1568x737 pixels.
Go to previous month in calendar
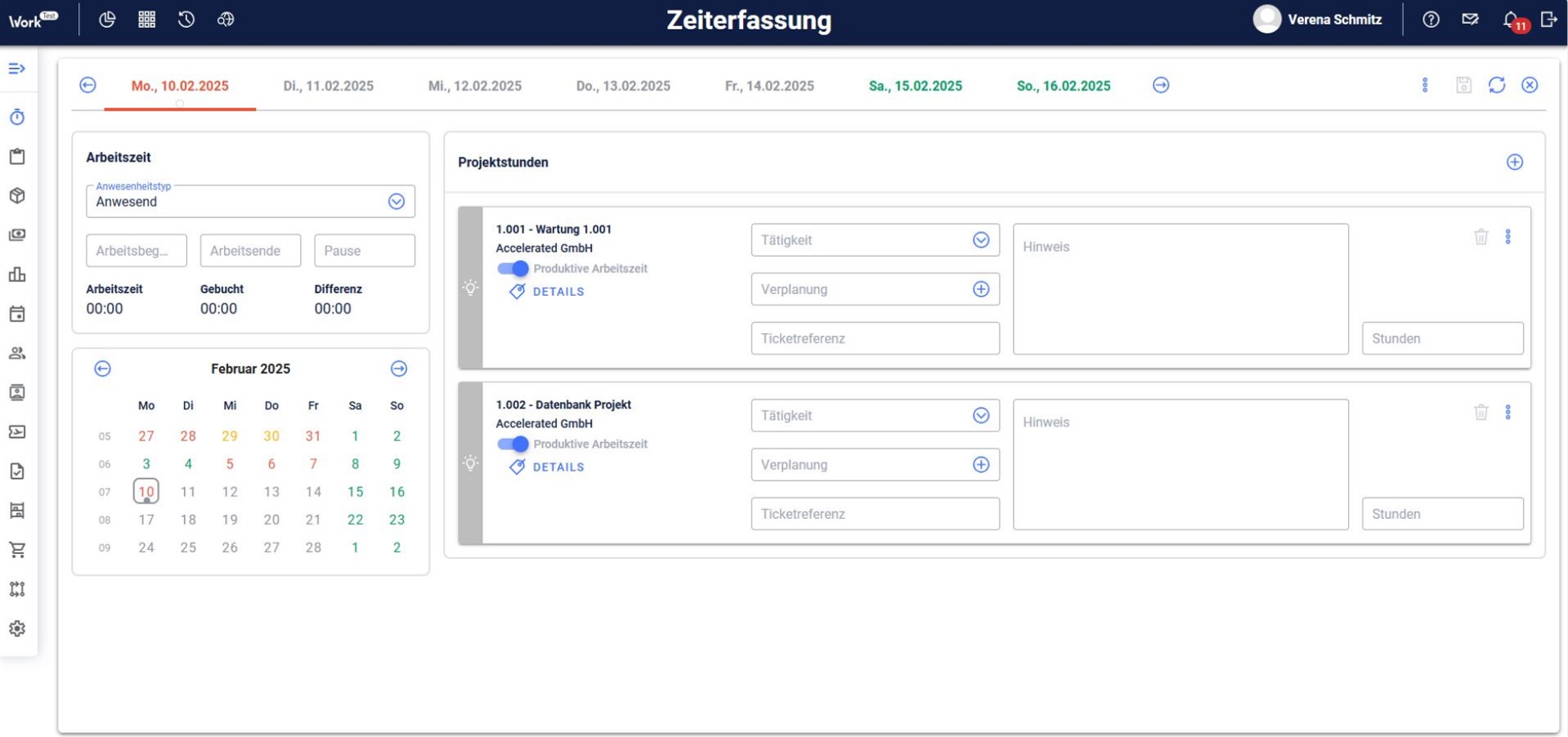[x=102, y=368]
